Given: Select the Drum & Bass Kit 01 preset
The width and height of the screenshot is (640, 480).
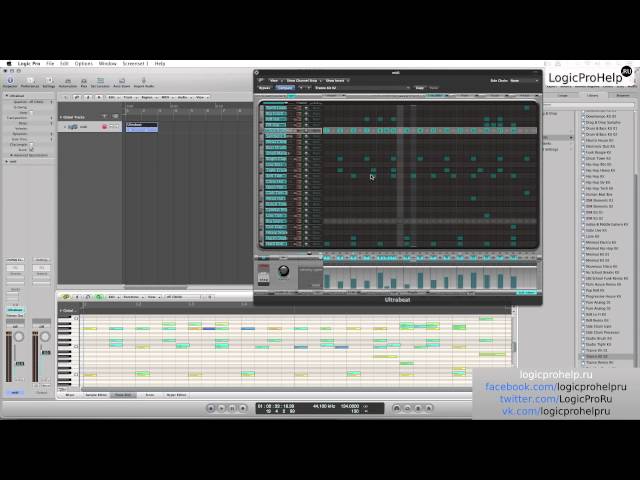Looking at the screenshot, I should [x=601, y=128].
